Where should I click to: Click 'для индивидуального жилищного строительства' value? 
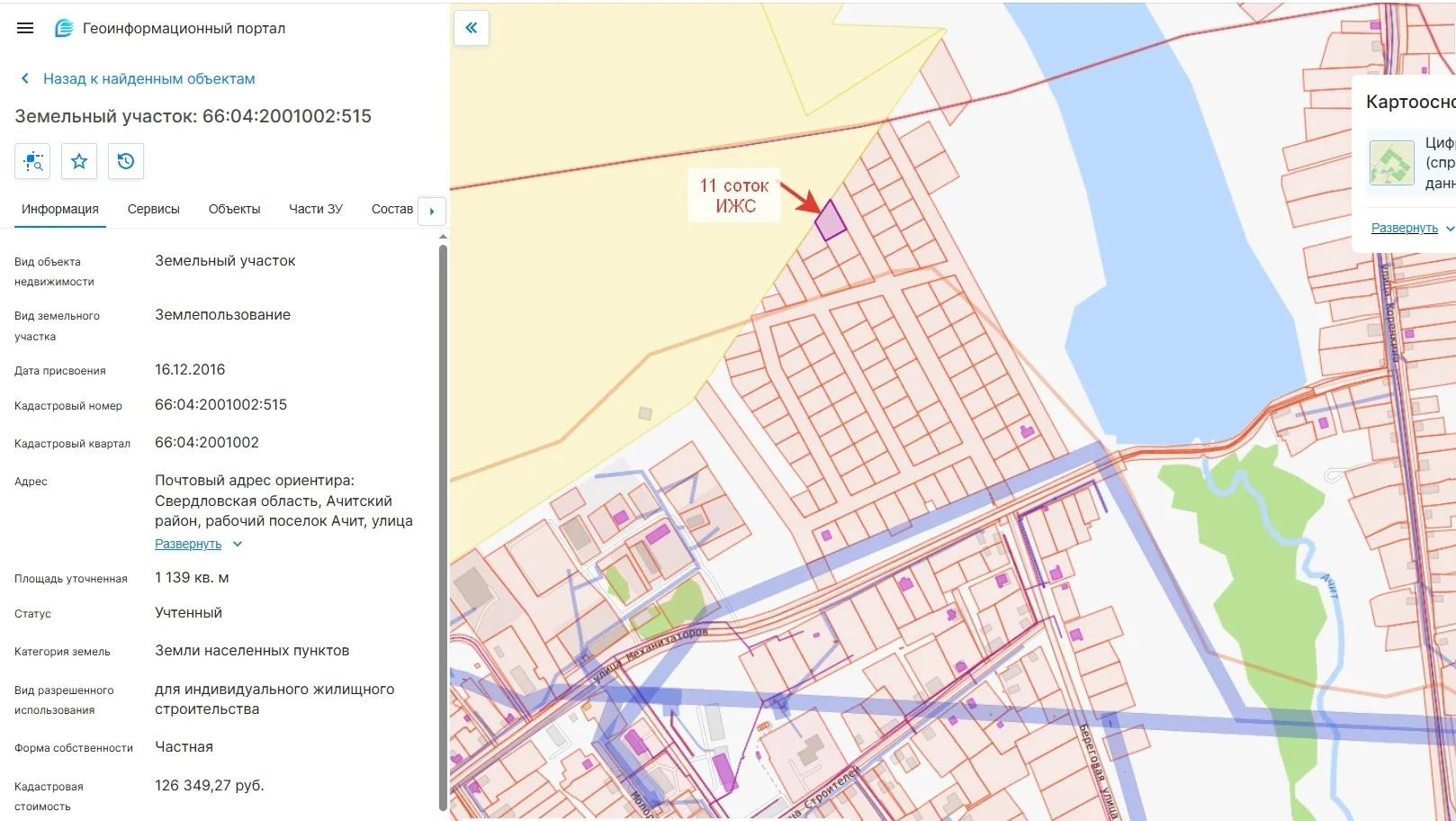click(274, 699)
